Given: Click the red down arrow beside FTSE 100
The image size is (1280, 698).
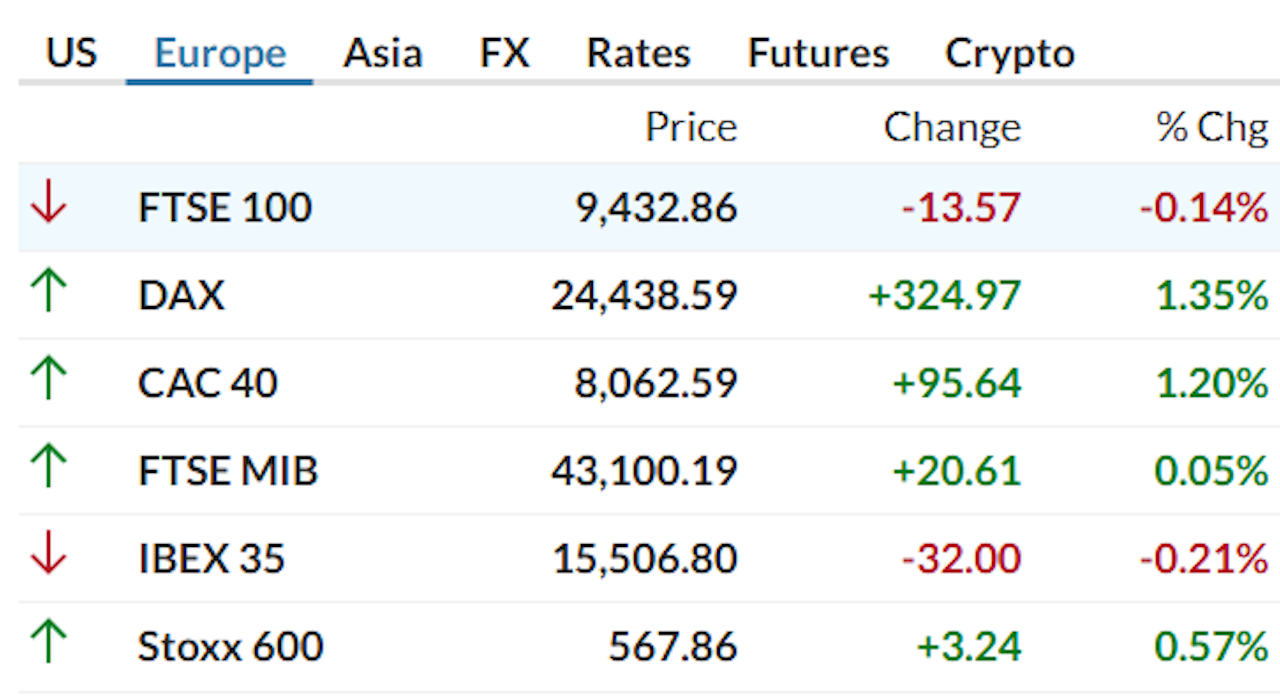Looking at the screenshot, I should tap(46, 207).
